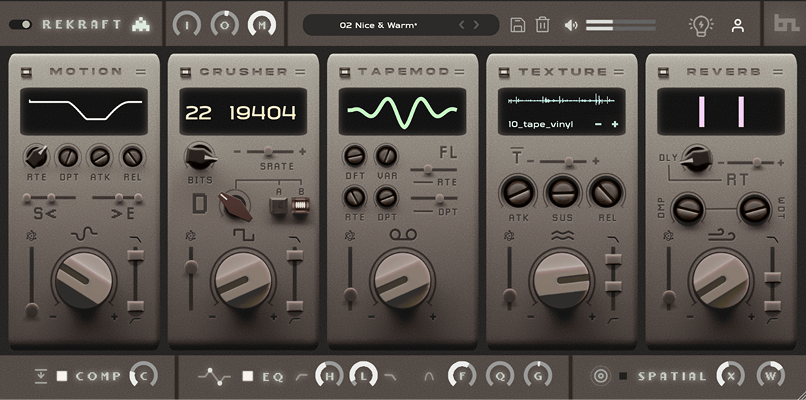Click the Reverb randomize atom icon
This screenshot has width=806, height=400.
(x=669, y=236)
